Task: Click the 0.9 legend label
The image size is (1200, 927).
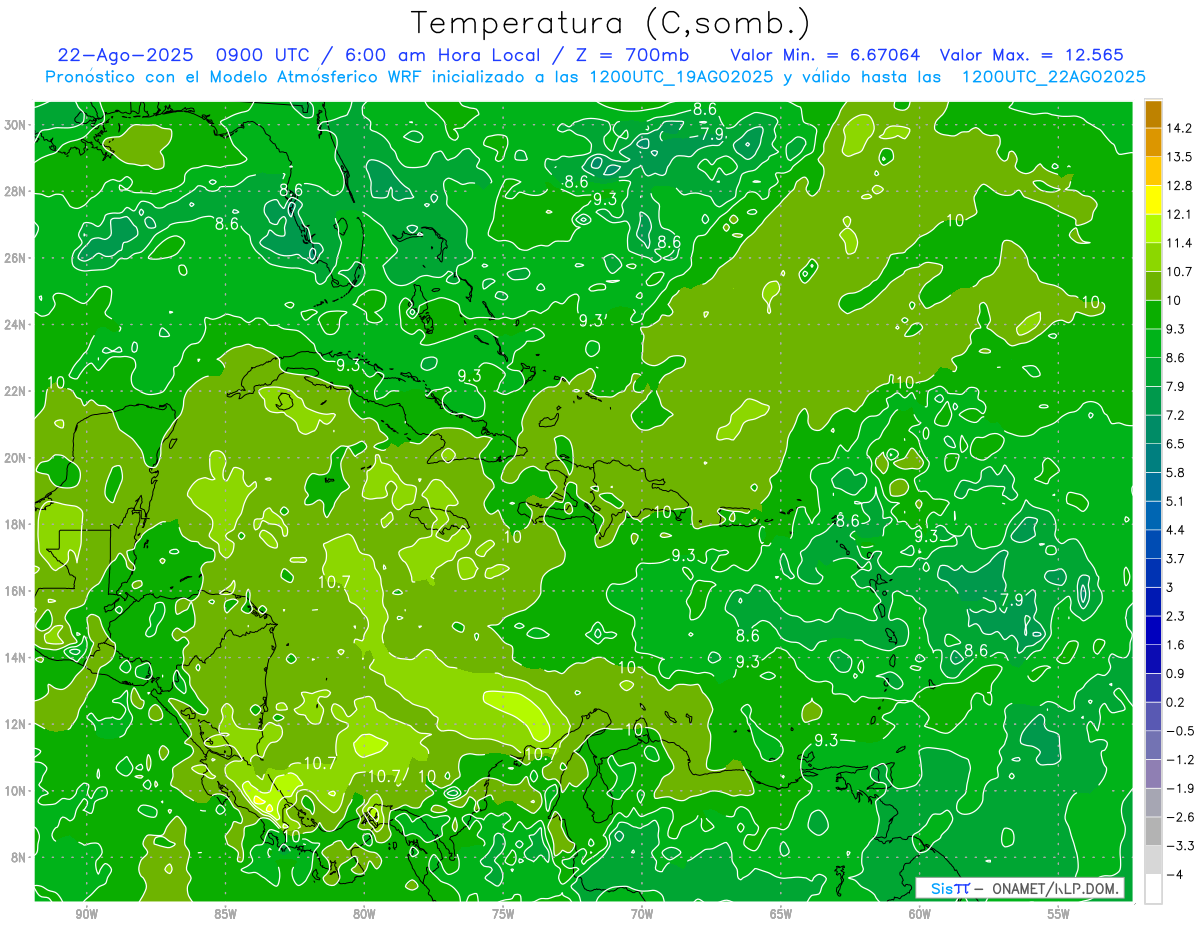Action: (x=1176, y=673)
